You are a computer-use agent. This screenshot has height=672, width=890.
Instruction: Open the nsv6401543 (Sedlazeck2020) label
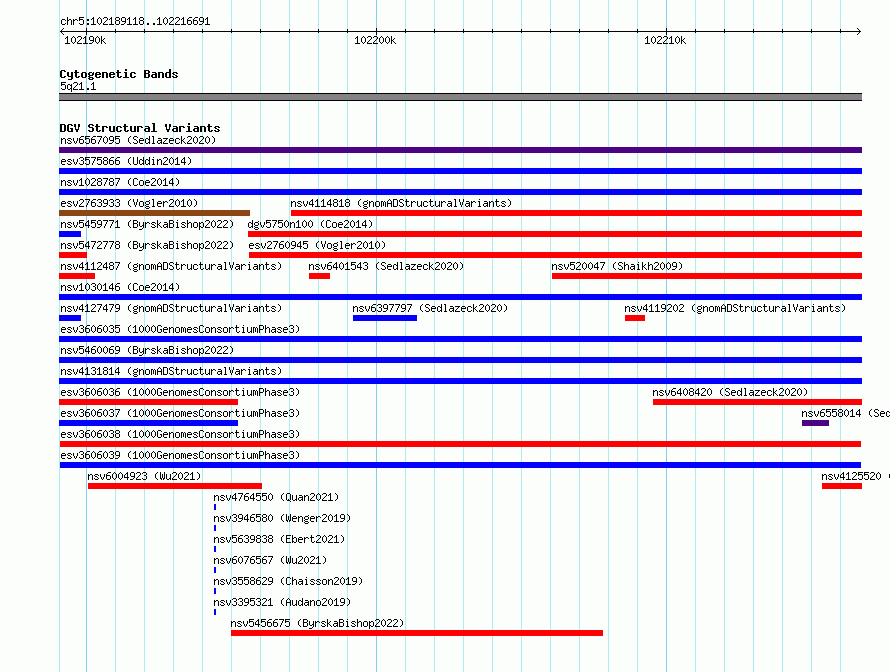(386, 266)
